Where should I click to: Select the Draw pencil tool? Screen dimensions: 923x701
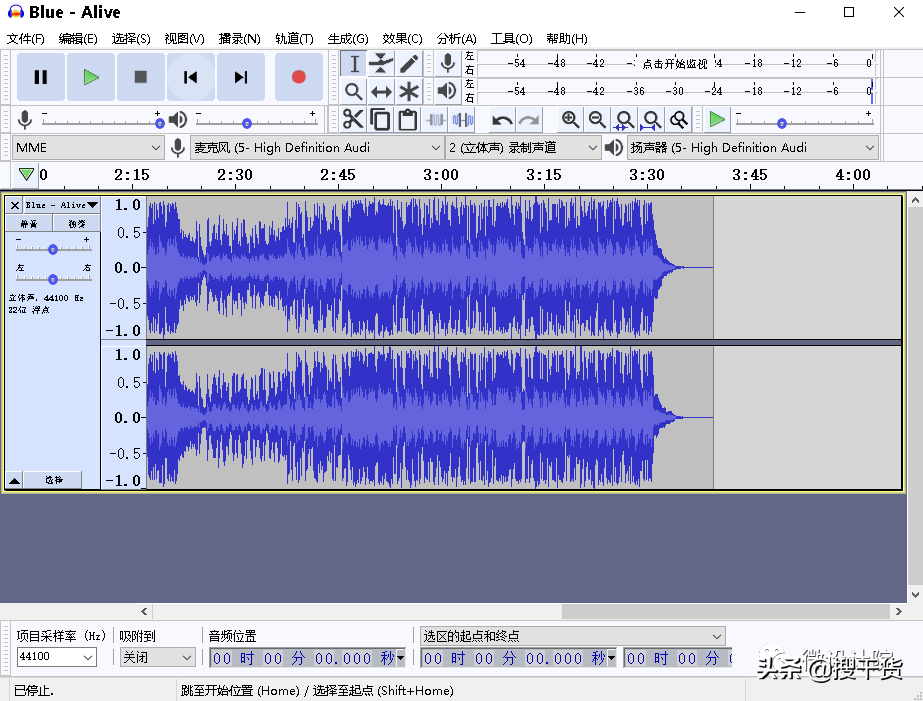click(409, 64)
